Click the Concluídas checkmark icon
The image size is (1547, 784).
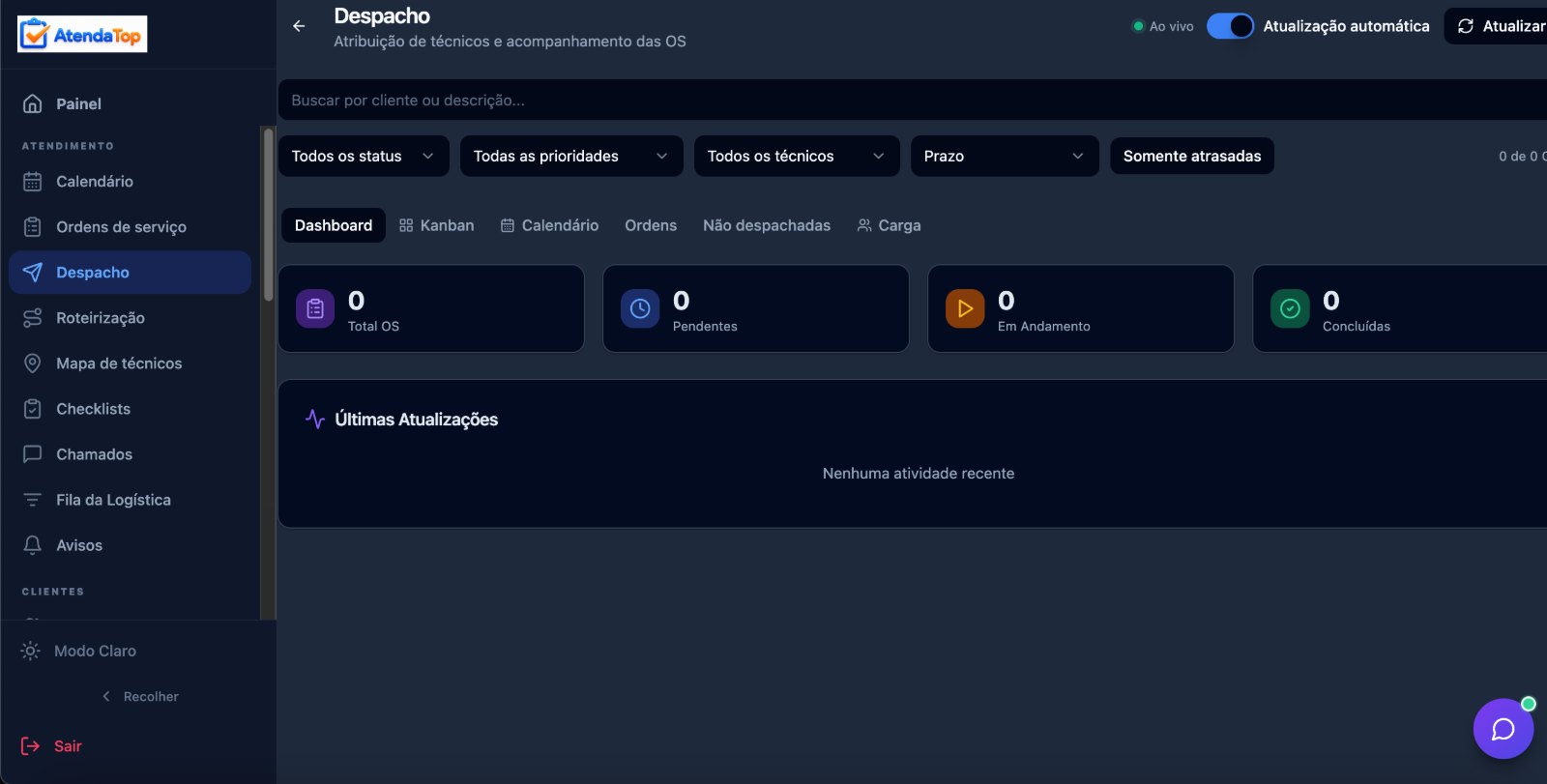[1290, 308]
